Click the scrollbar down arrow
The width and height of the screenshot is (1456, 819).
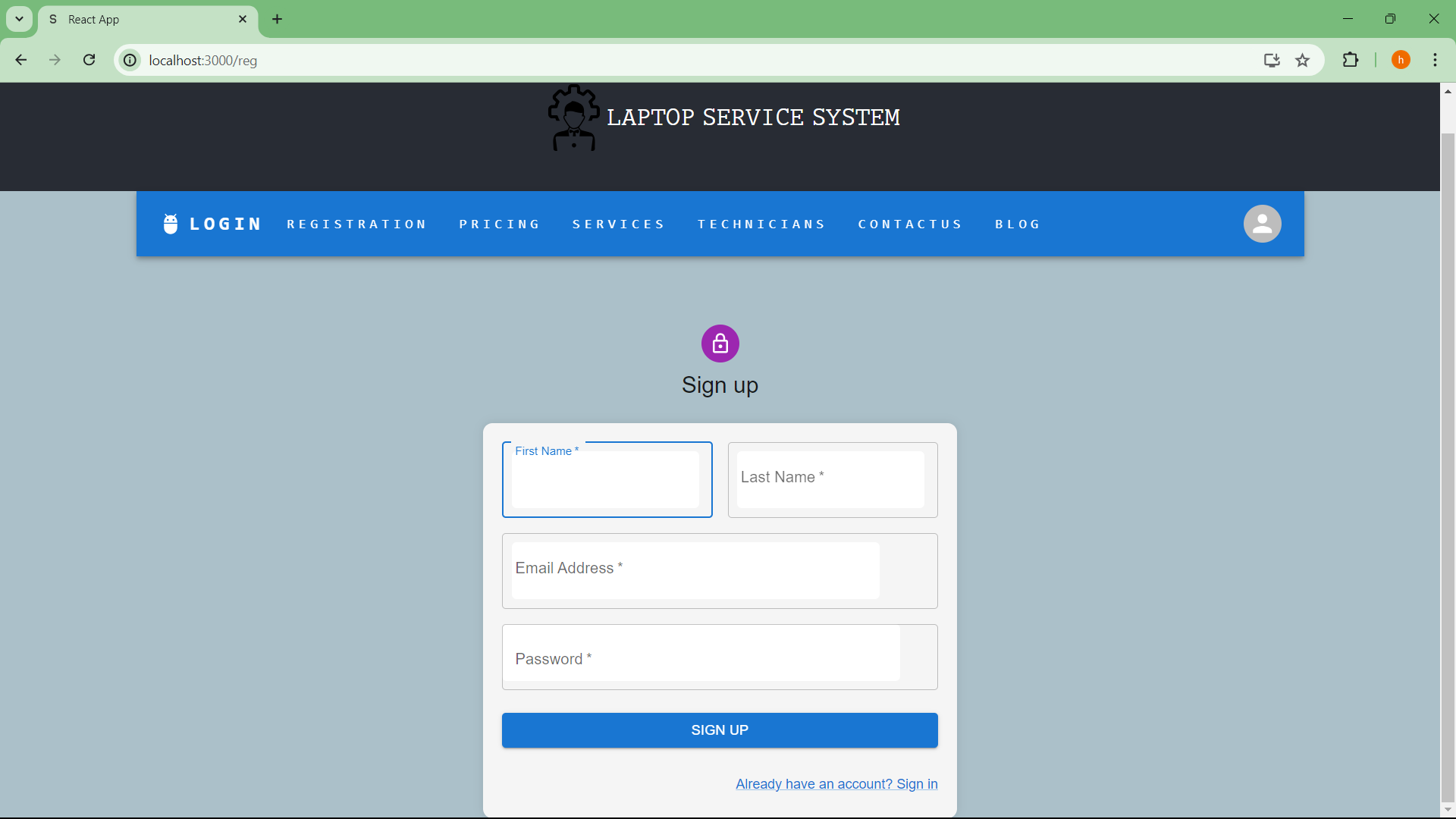pyautogui.click(x=1448, y=811)
